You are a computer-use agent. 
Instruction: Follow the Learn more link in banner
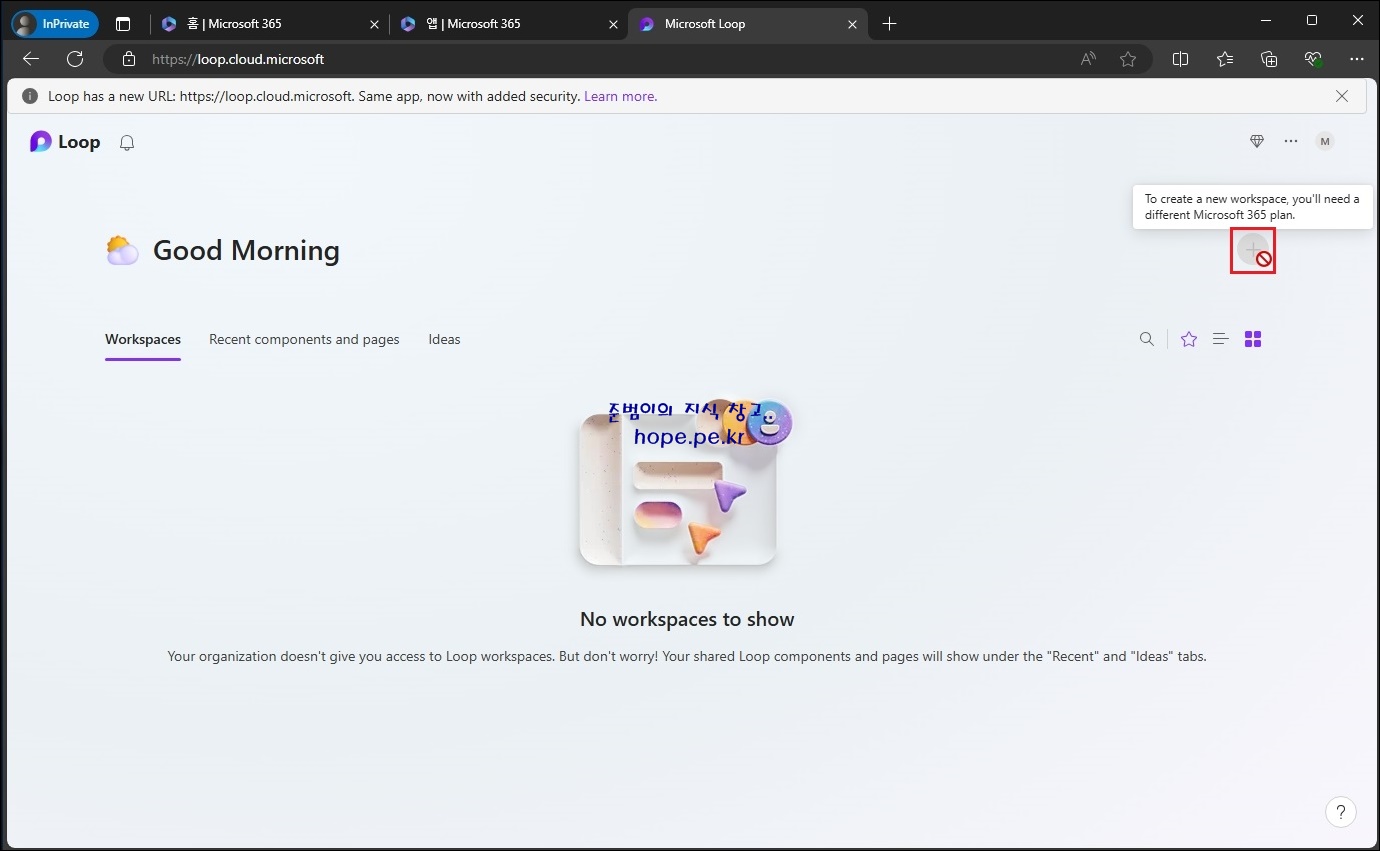620,97
